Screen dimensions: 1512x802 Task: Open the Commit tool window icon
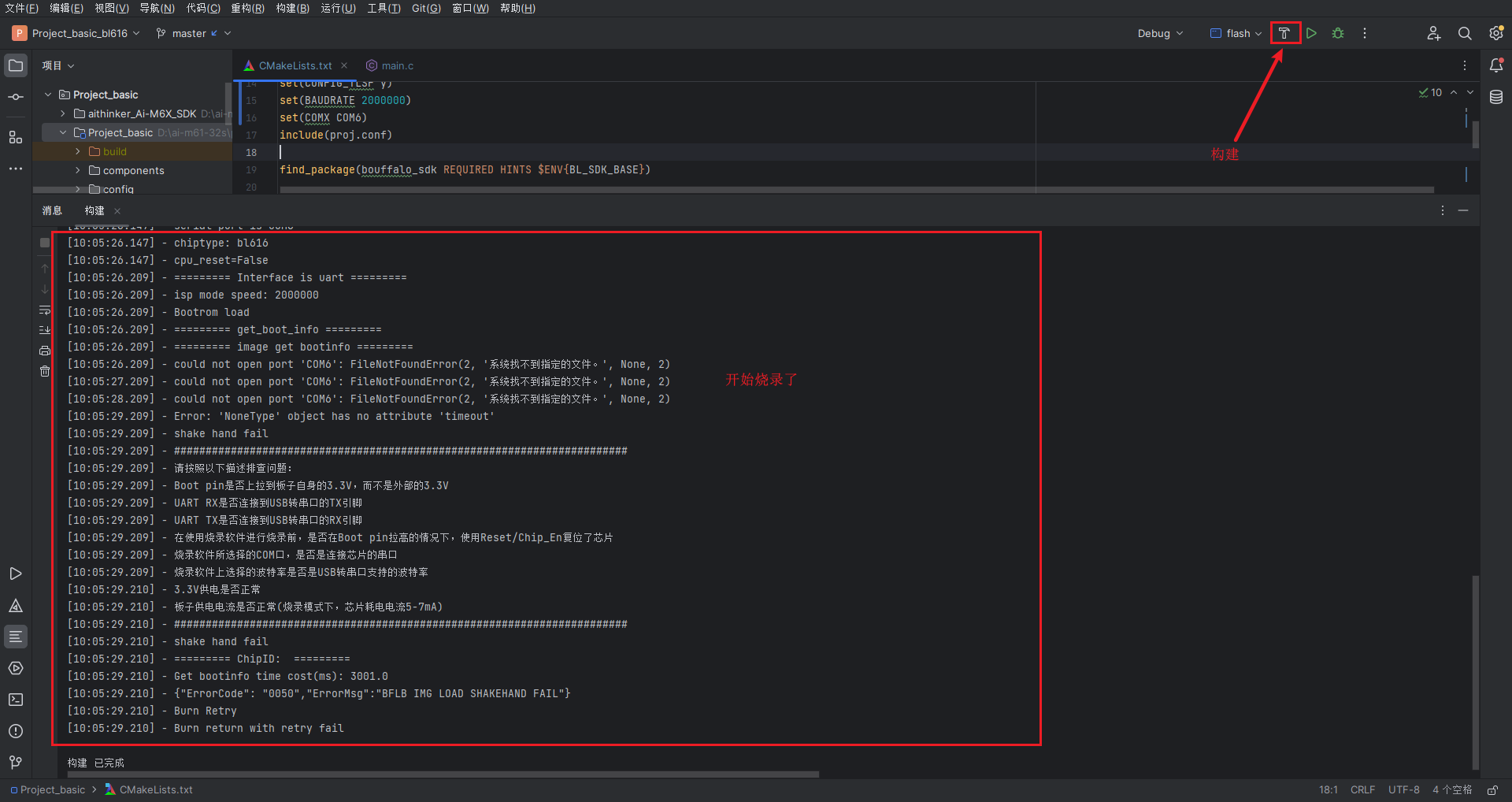16,97
